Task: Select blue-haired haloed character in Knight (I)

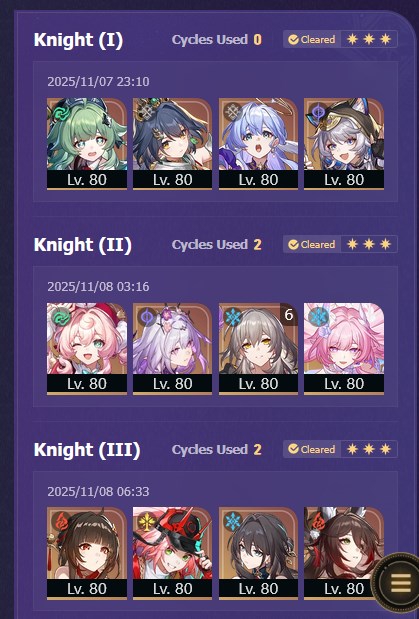Action: pyautogui.click(x=258, y=144)
